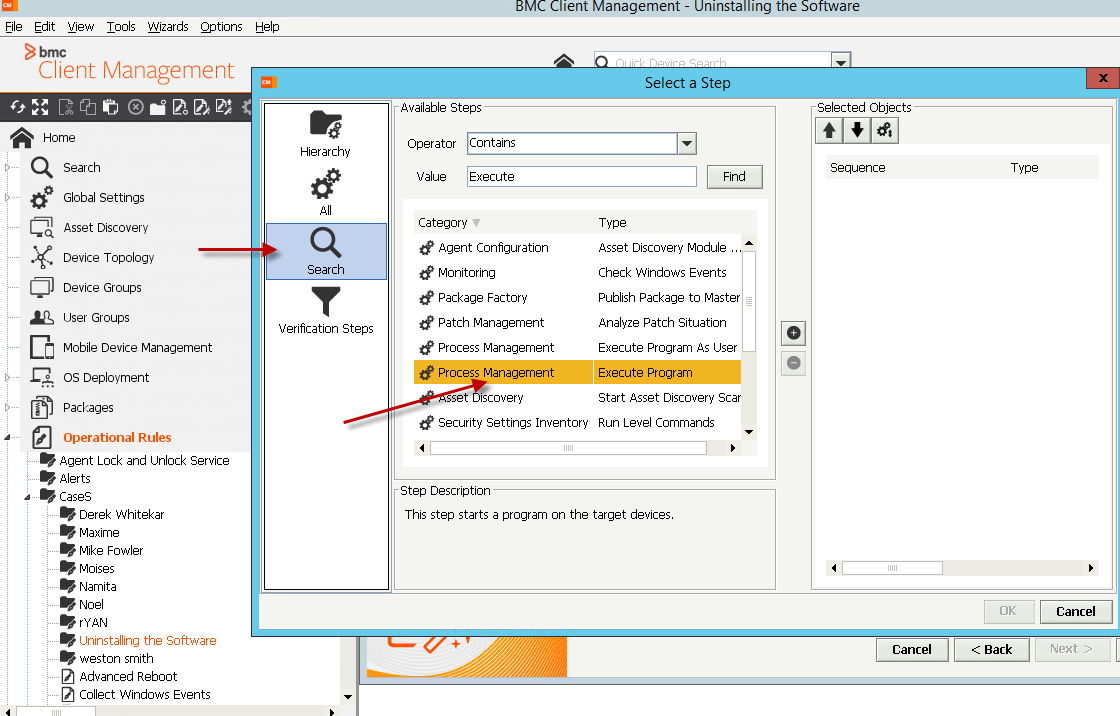Click the Paste clipboard toolbar icon

coord(110,107)
